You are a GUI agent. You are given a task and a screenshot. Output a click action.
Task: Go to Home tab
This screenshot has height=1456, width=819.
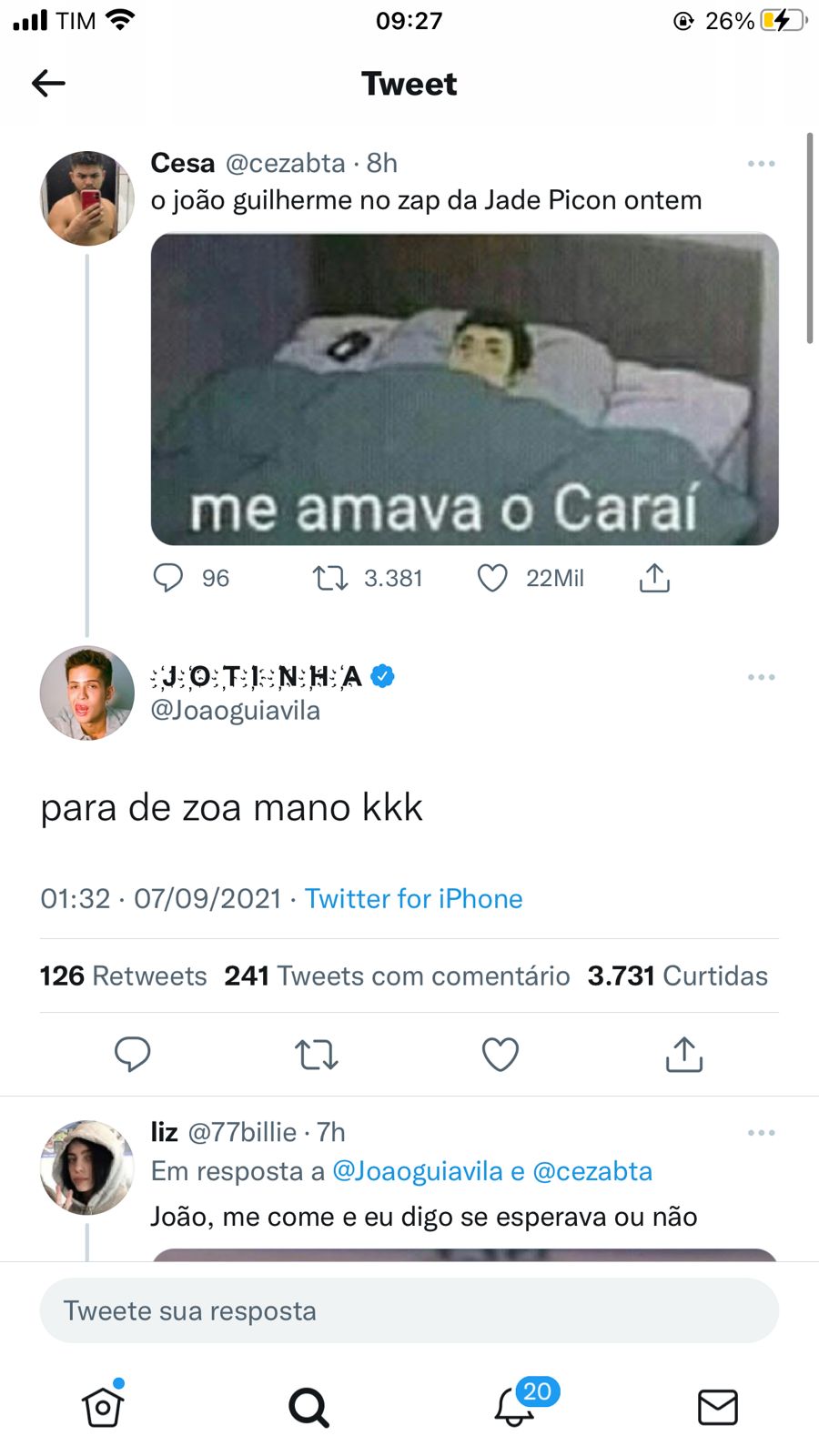coord(103,1407)
